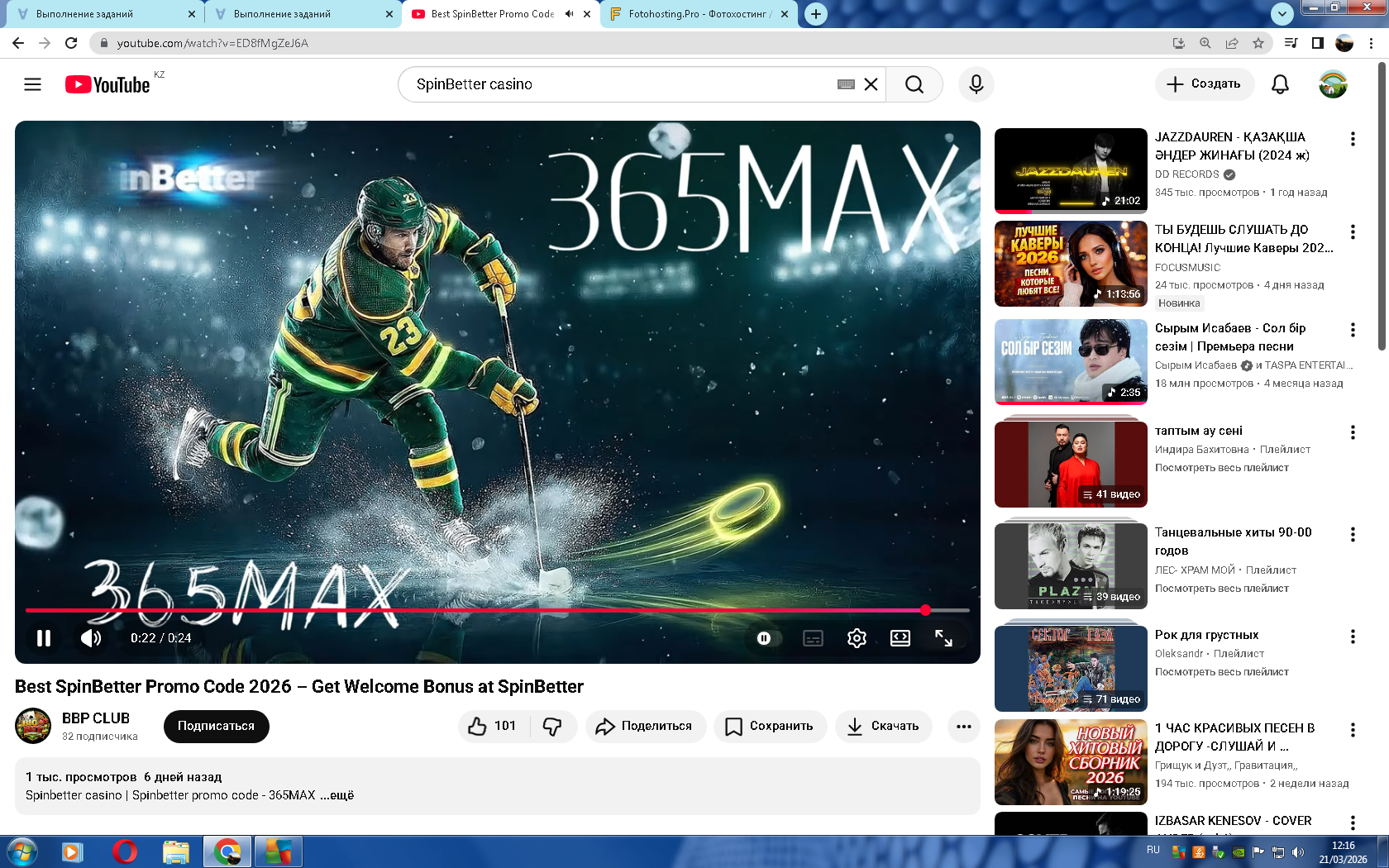Open options for Лучшие Каверы video

[1353, 231]
